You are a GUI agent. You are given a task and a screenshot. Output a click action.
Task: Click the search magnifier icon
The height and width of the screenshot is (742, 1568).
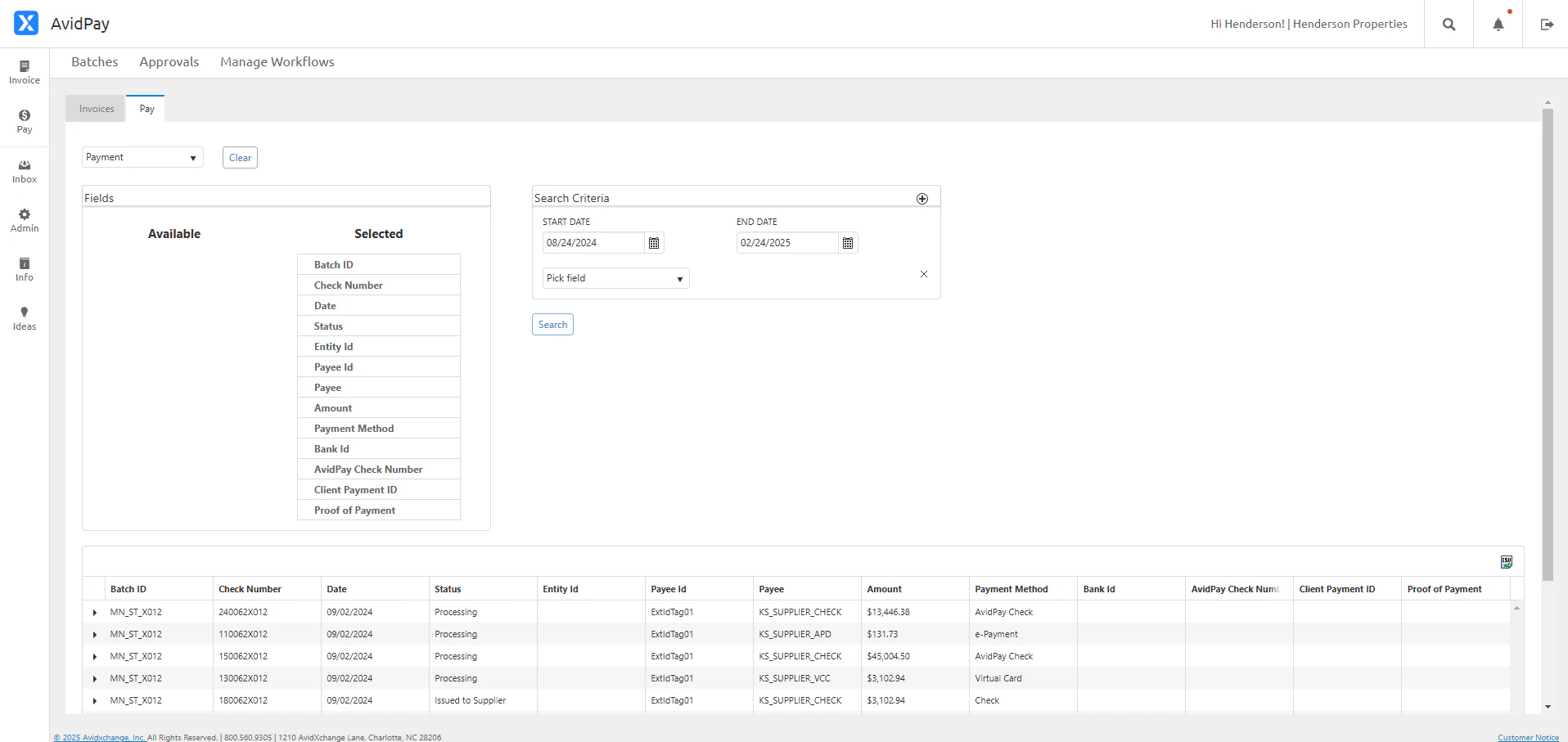(1449, 25)
